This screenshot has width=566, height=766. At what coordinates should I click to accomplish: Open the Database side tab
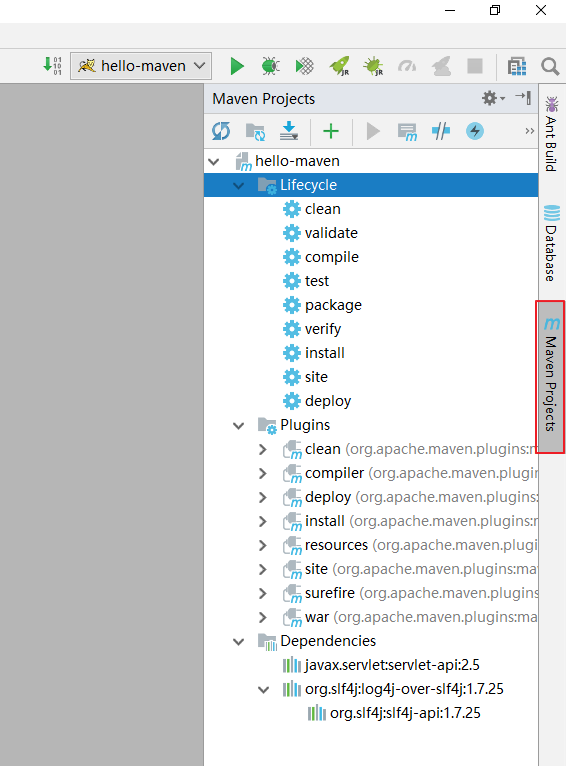pyautogui.click(x=551, y=243)
